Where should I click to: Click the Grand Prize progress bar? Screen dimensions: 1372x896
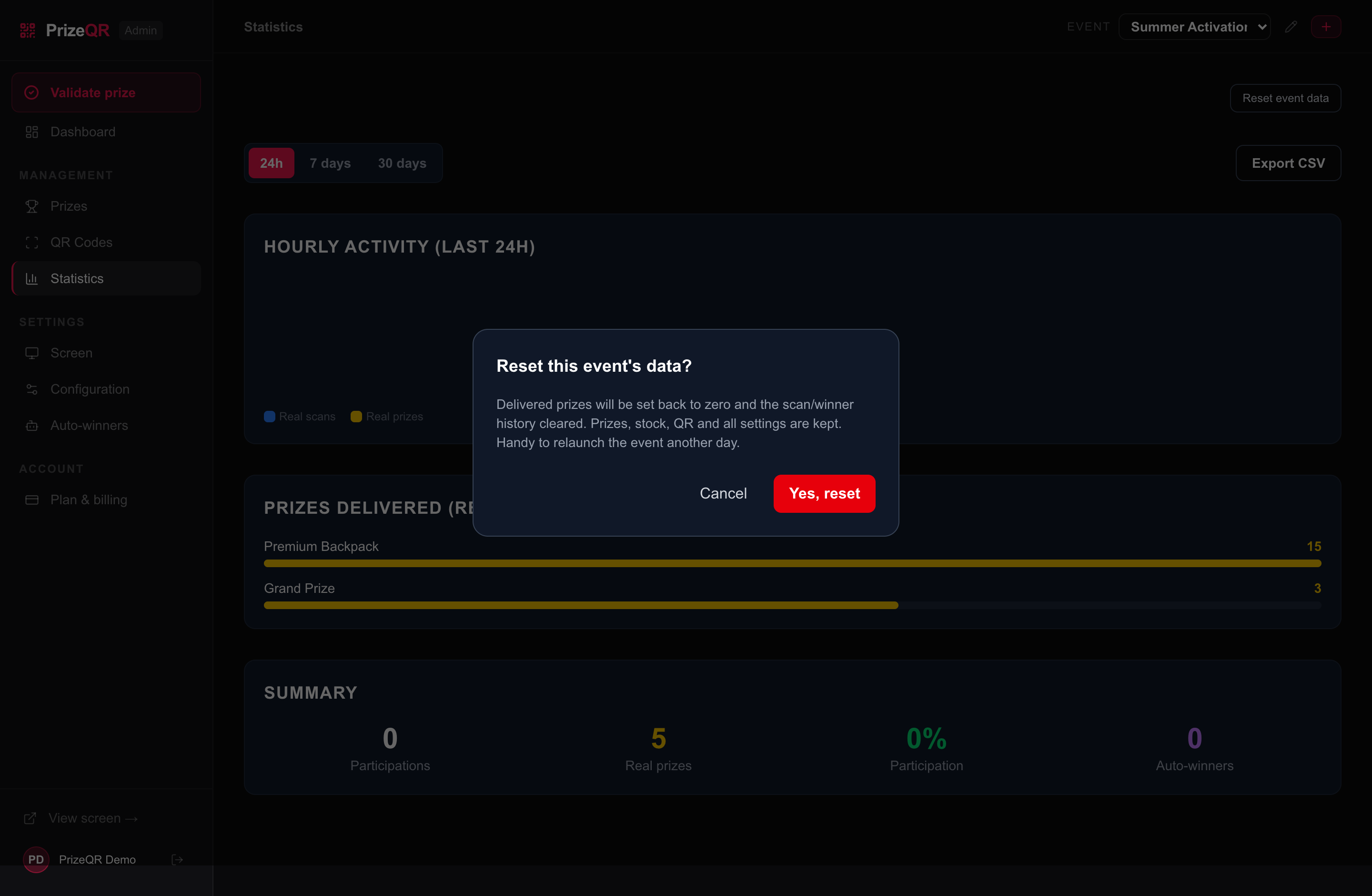point(793,605)
